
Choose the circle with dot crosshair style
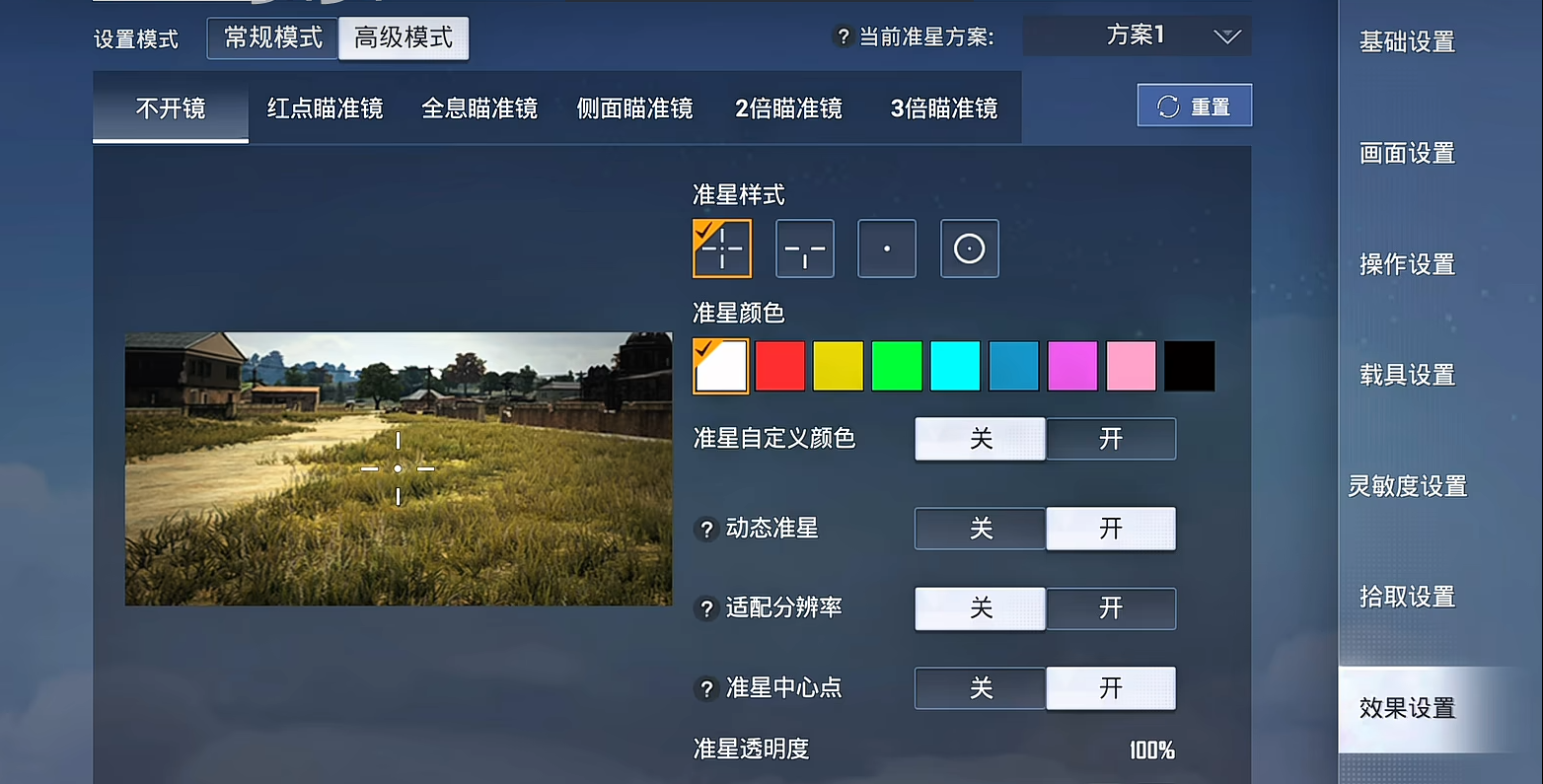point(969,249)
